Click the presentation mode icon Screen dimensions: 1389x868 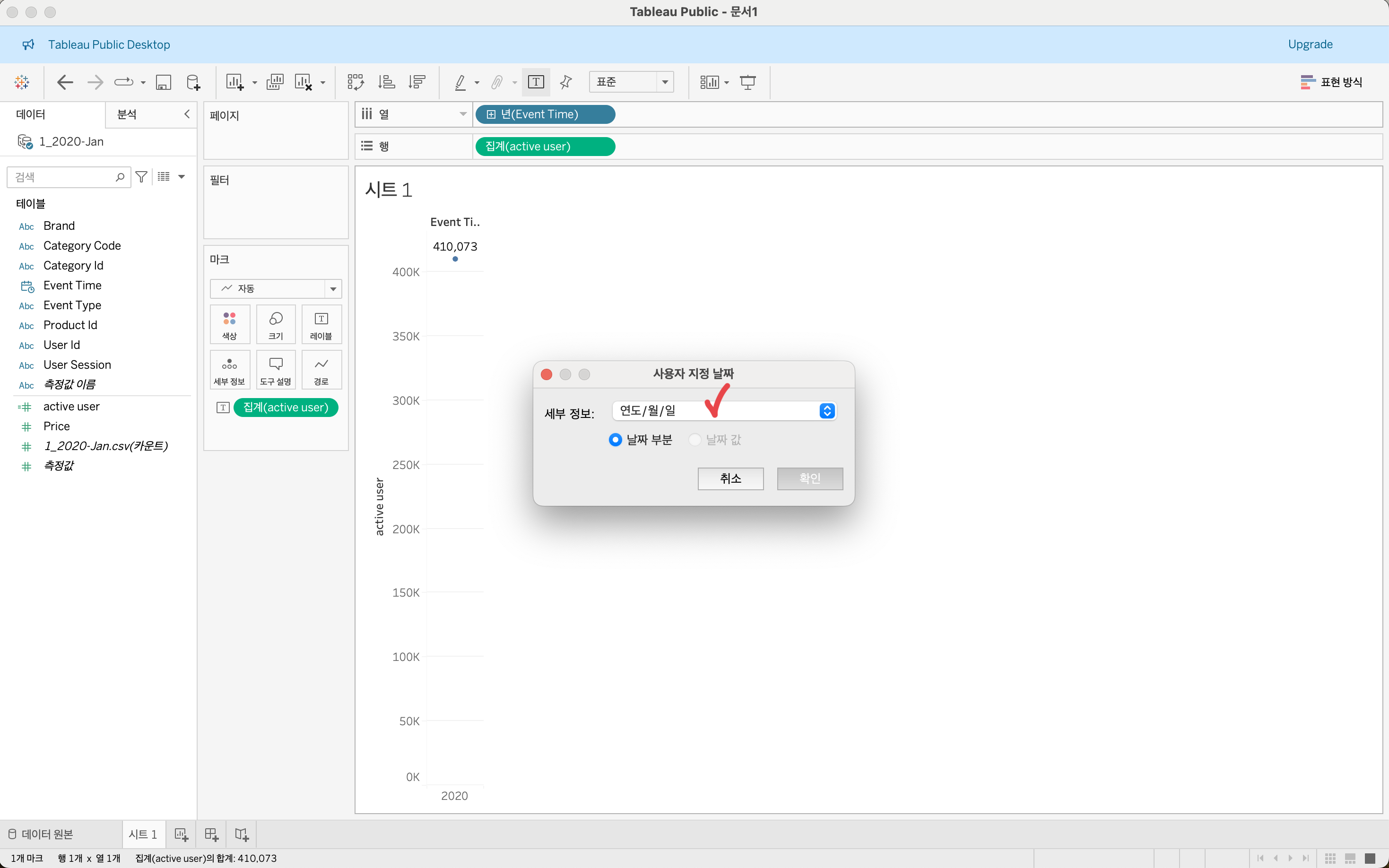(x=748, y=82)
